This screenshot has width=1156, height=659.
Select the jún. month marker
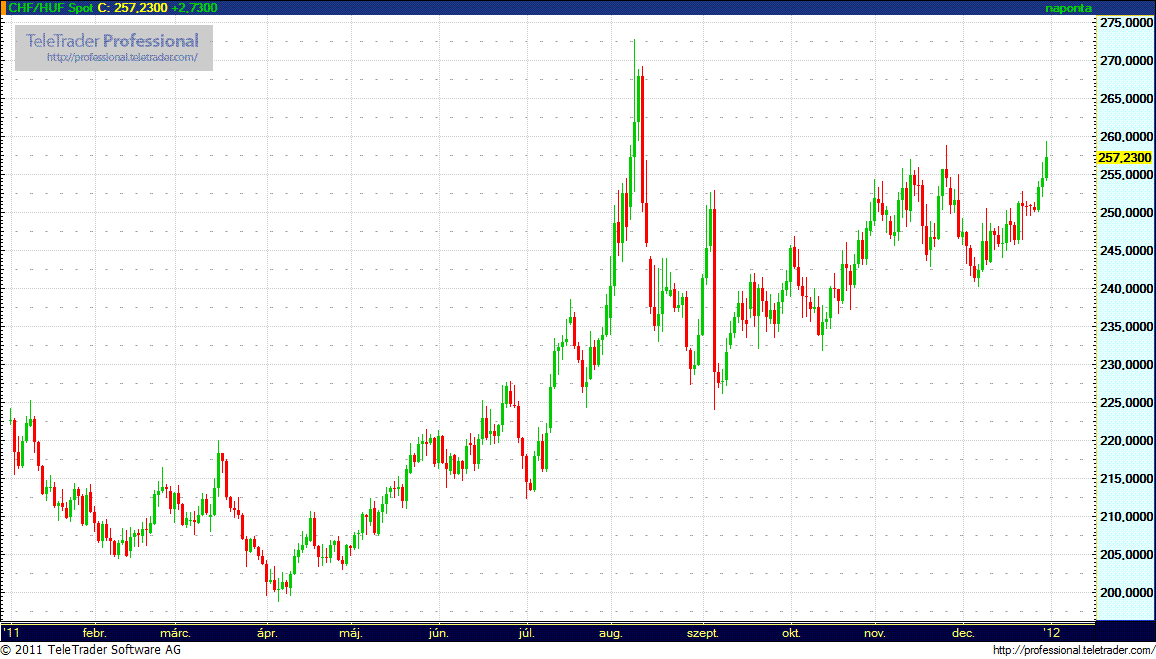pyautogui.click(x=439, y=634)
